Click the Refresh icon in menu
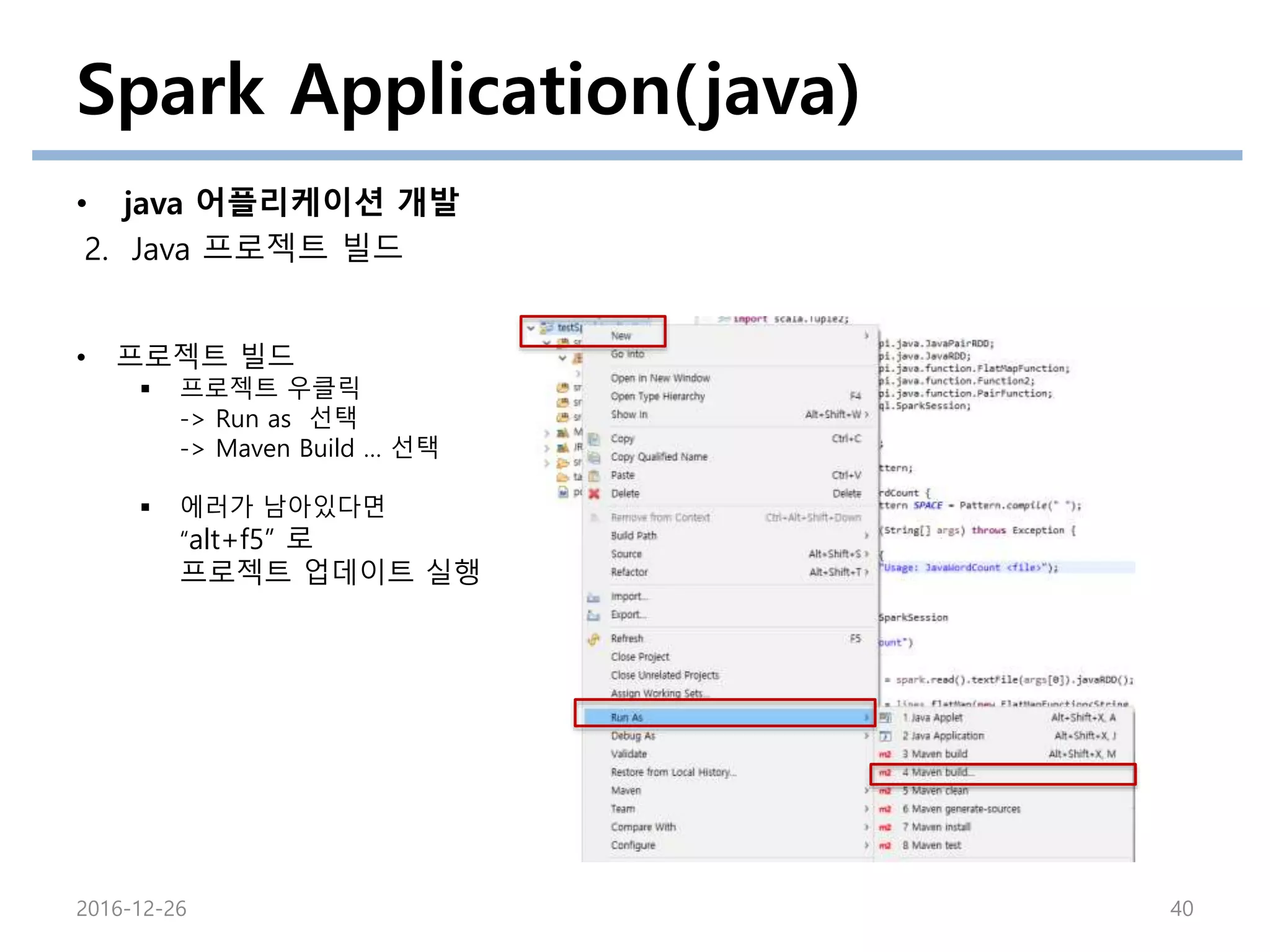The image size is (1270, 952). tap(594, 639)
